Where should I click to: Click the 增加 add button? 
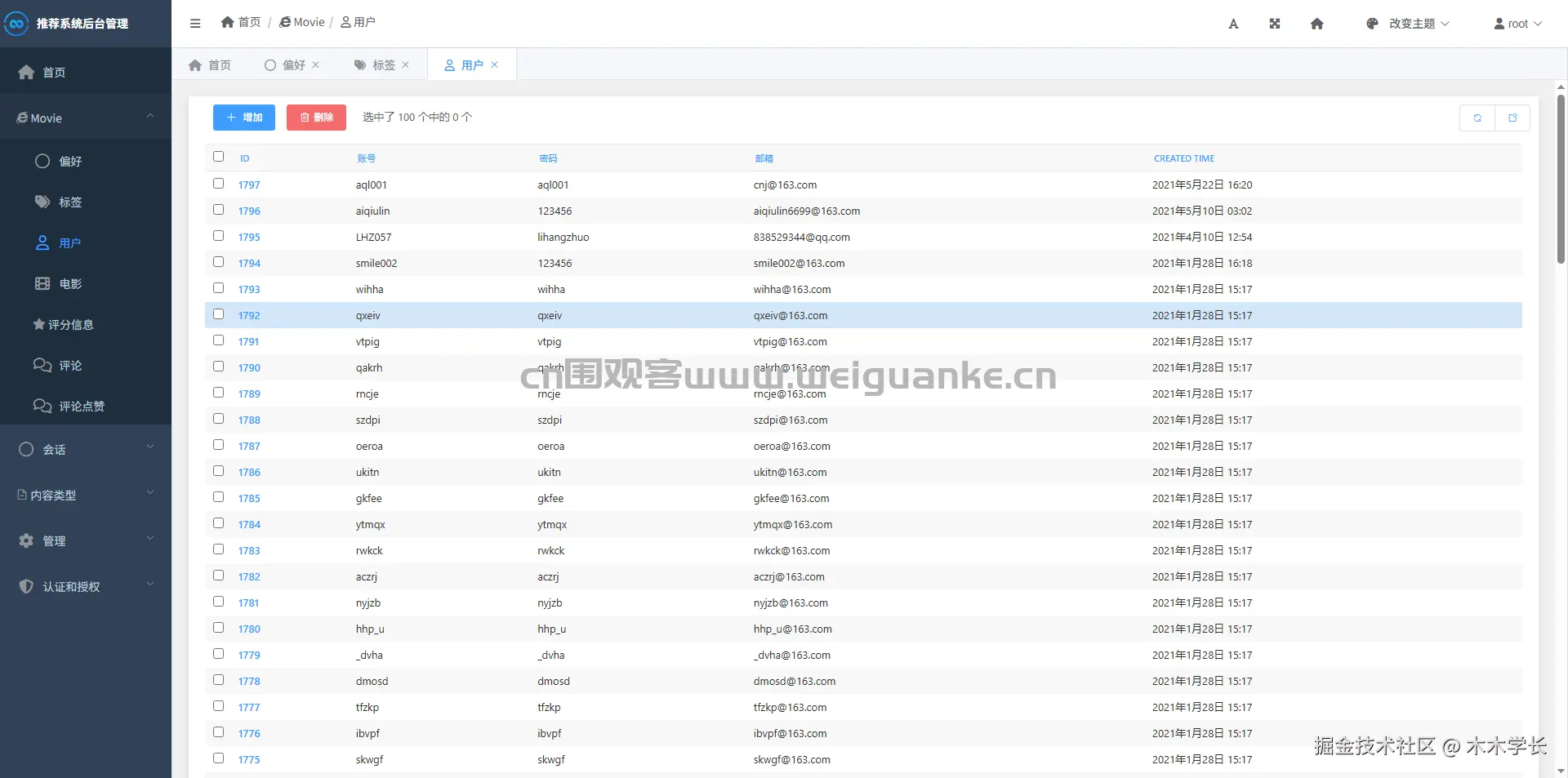(244, 118)
